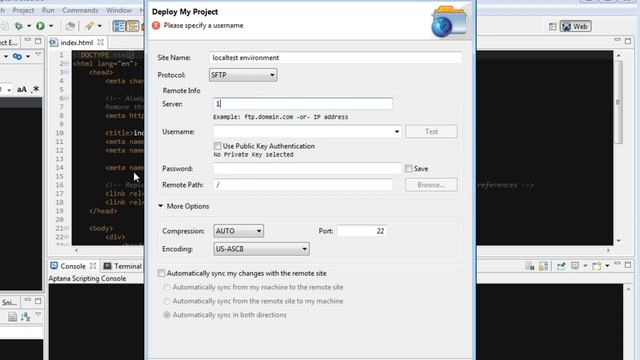Collapse the More Options section
The height and width of the screenshot is (360, 640).
tap(160, 206)
